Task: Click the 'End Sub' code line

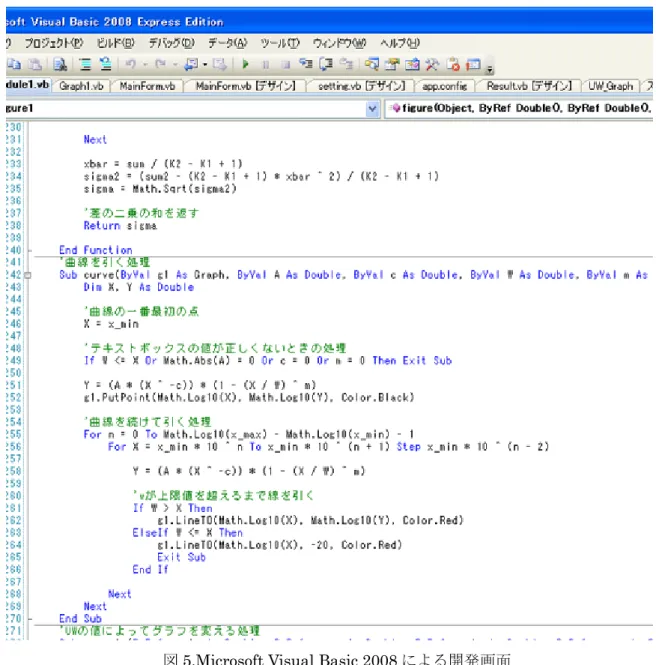Action: click(x=80, y=619)
